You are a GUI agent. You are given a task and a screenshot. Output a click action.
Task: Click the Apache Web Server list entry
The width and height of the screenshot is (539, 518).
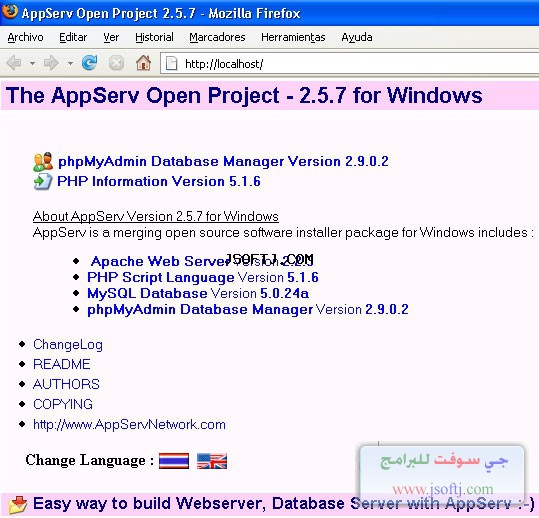[202, 261]
